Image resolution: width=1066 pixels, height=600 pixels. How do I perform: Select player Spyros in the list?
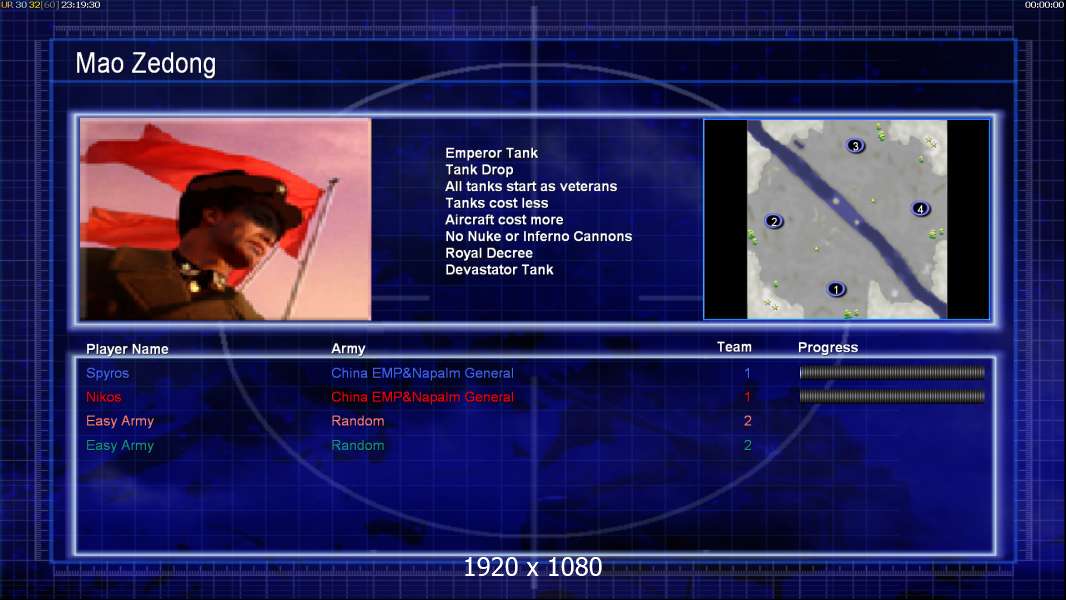[107, 373]
